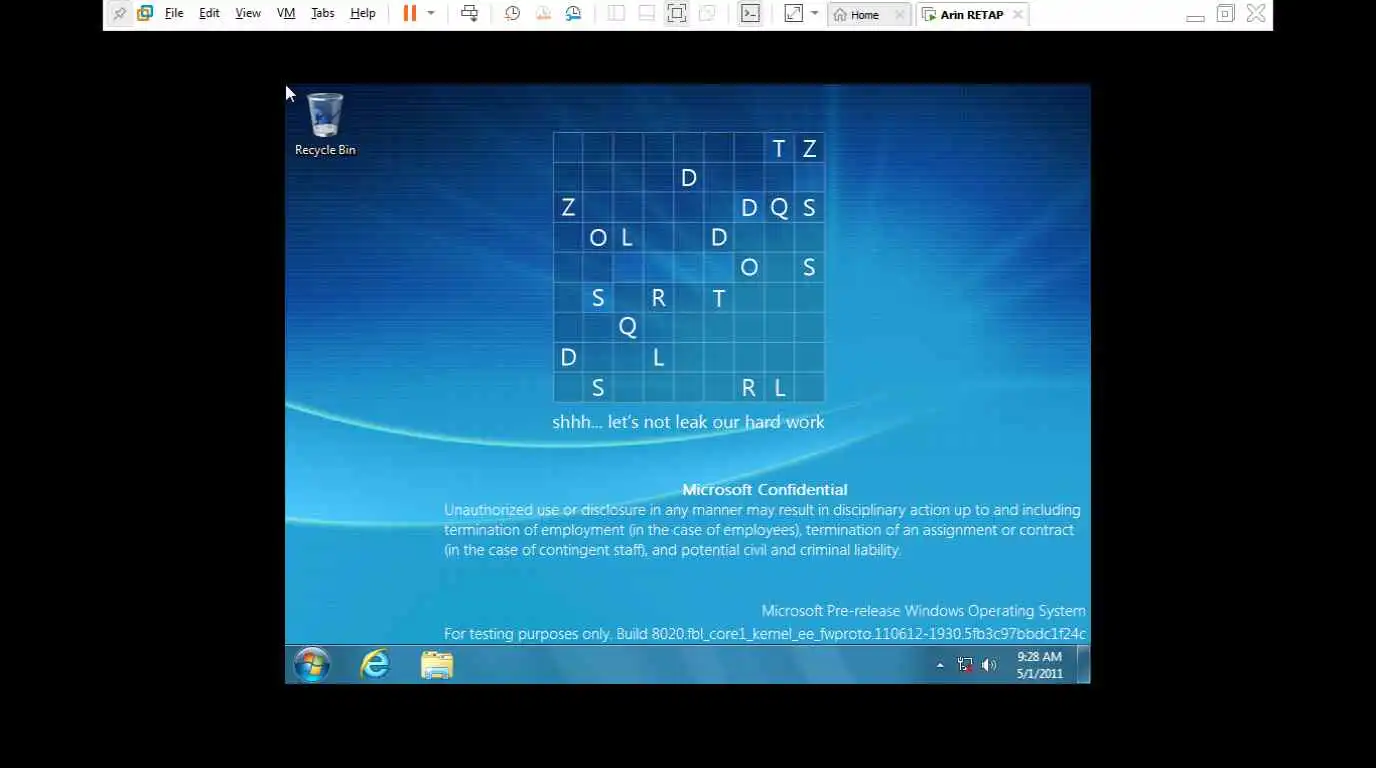Click the Show desktop button
Viewport: 1376px width, 768px height.
pyautogui.click(x=1083, y=665)
